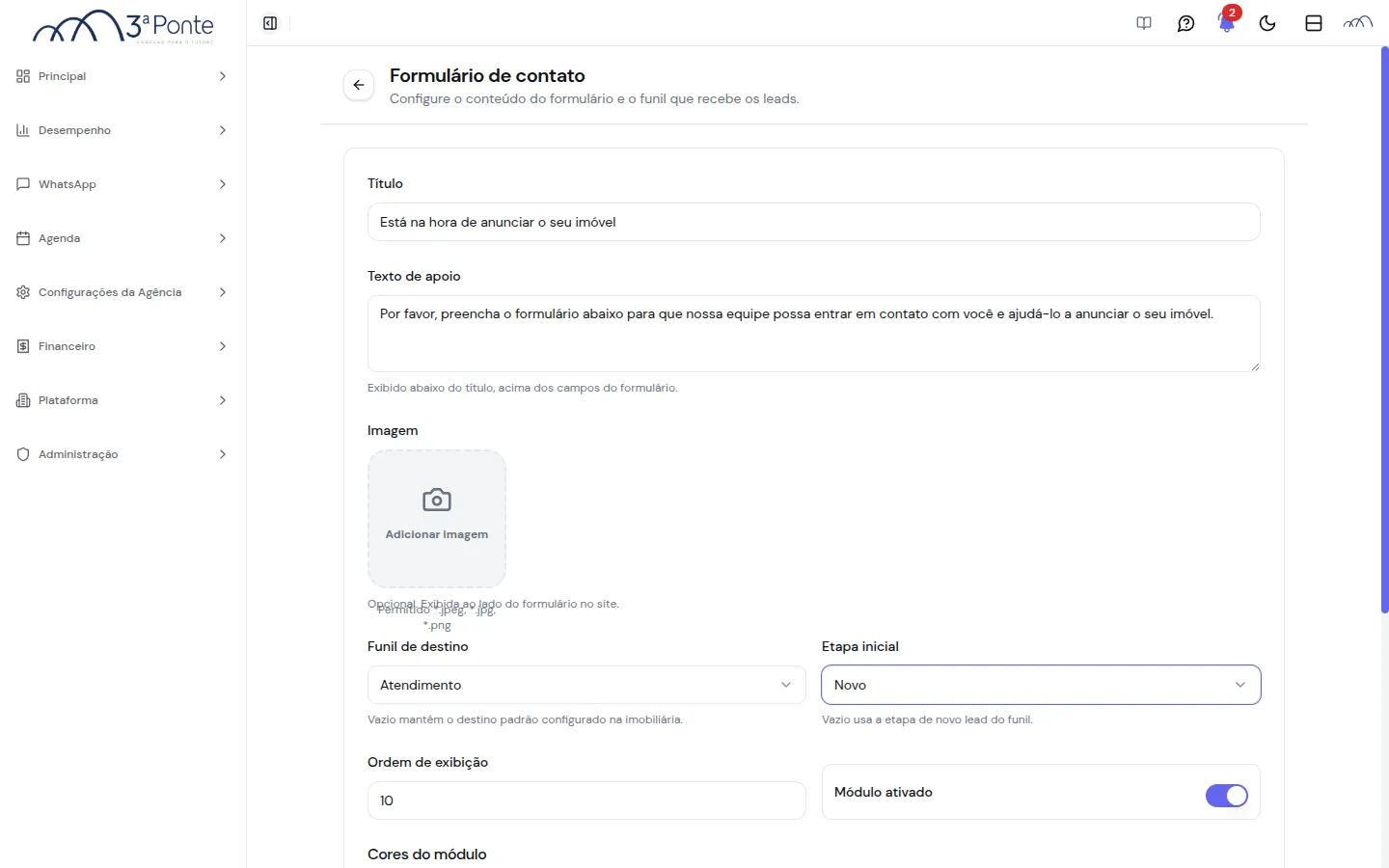
Task: Click the 3ª Ponte logo
Action: pyautogui.click(x=123, y=27)
